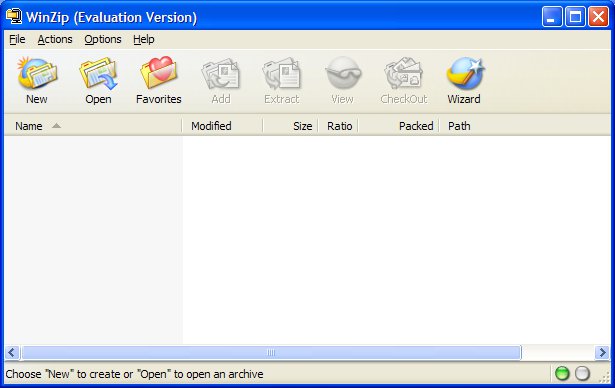
Task: Click the WinZip title bar icon
Action: coord(14,16)
